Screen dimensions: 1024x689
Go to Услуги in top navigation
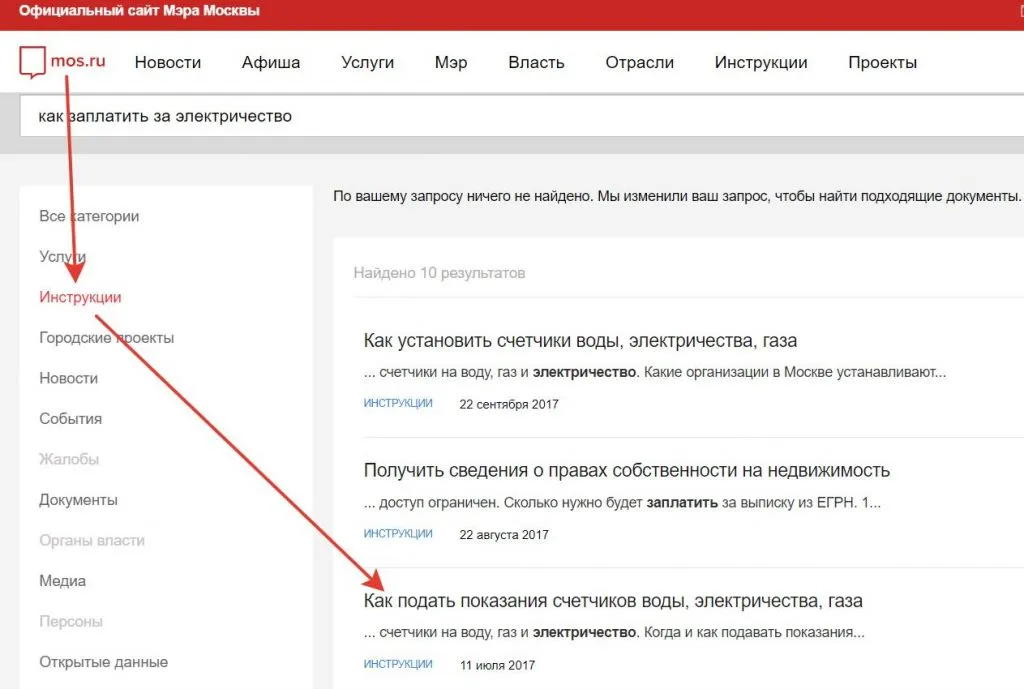(367, 62)
